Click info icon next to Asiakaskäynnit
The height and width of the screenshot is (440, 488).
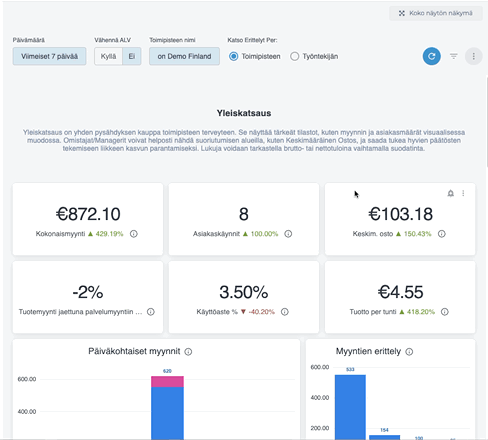[288, 234]
